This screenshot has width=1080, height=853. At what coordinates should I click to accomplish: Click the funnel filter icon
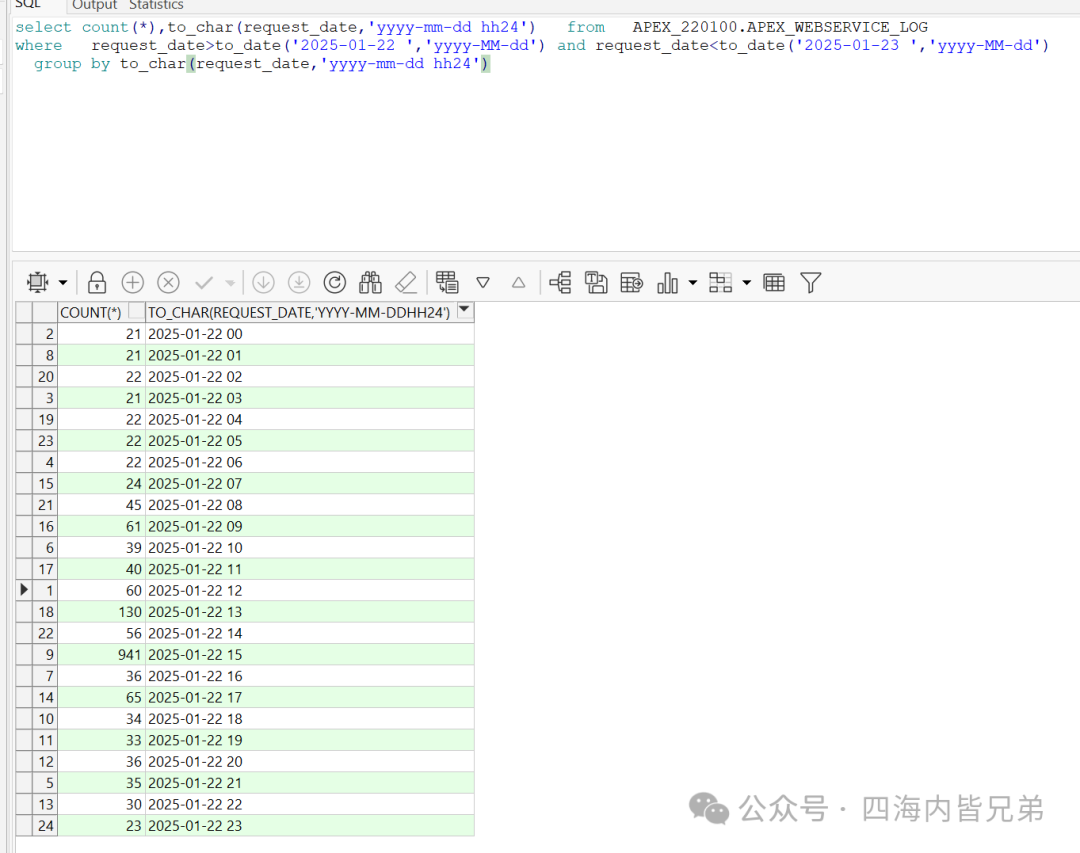[811, 282]
